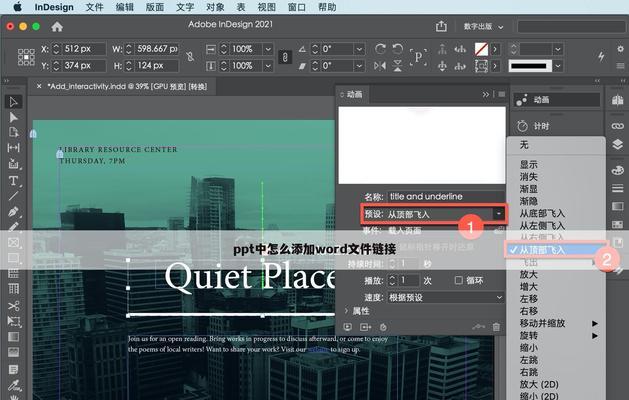Viewport: 629px width, 400px height.
Task: Click the Share document icon
Action: pos(441,26)
